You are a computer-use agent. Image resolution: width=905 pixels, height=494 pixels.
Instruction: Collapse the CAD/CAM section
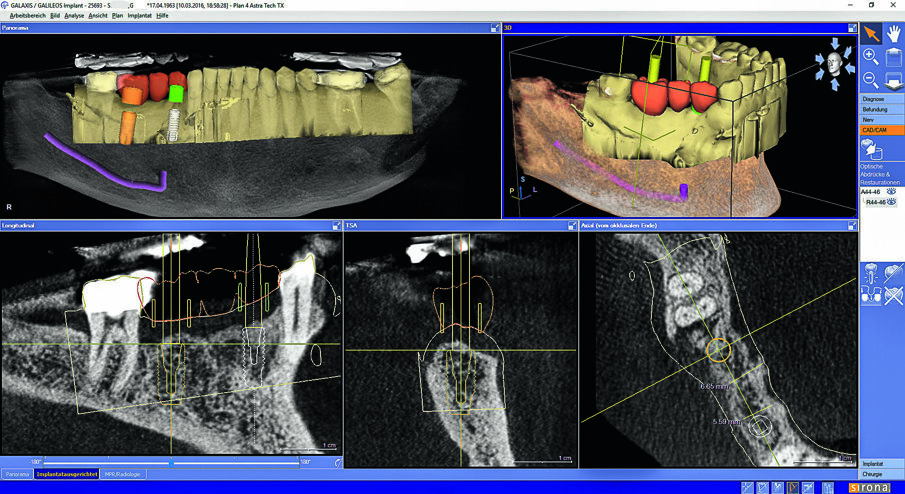click(x=882, y=130)
